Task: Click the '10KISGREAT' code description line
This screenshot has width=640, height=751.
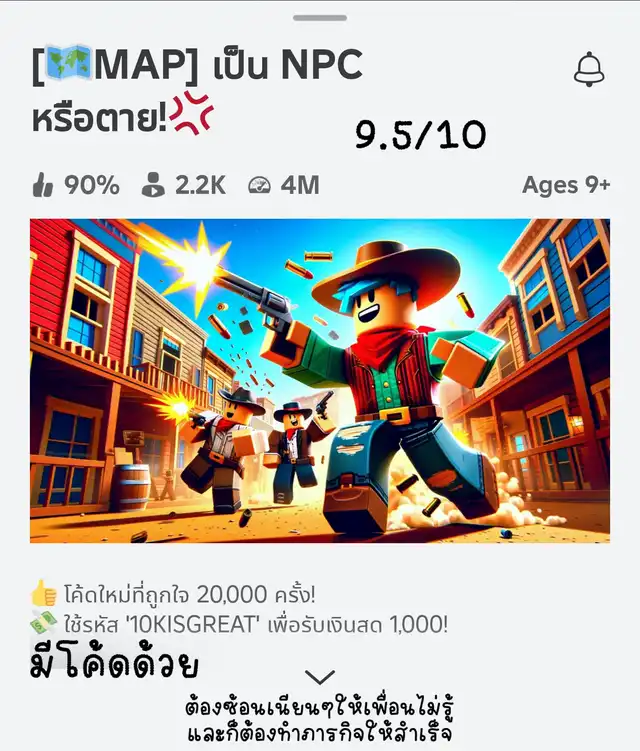Action: (256, 625)
